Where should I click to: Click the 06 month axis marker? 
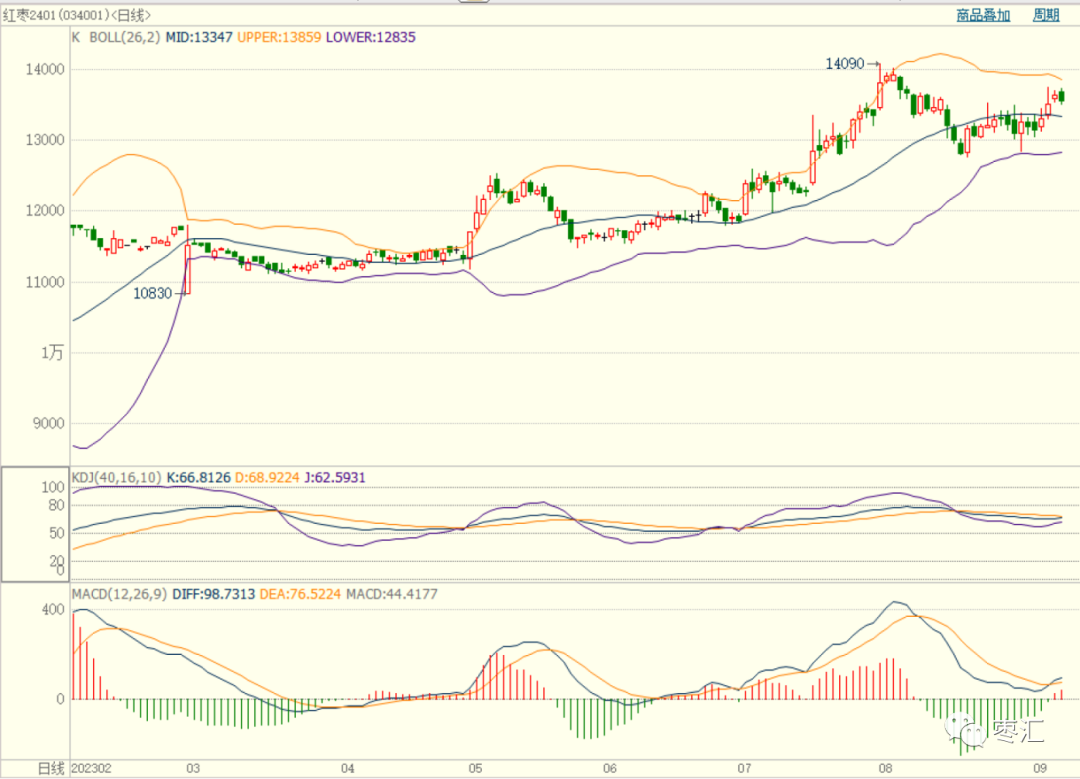610,769
